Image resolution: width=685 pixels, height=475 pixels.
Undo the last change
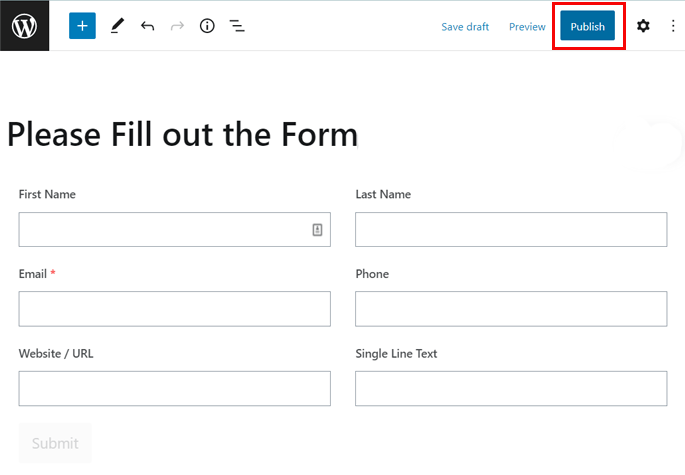148,26
